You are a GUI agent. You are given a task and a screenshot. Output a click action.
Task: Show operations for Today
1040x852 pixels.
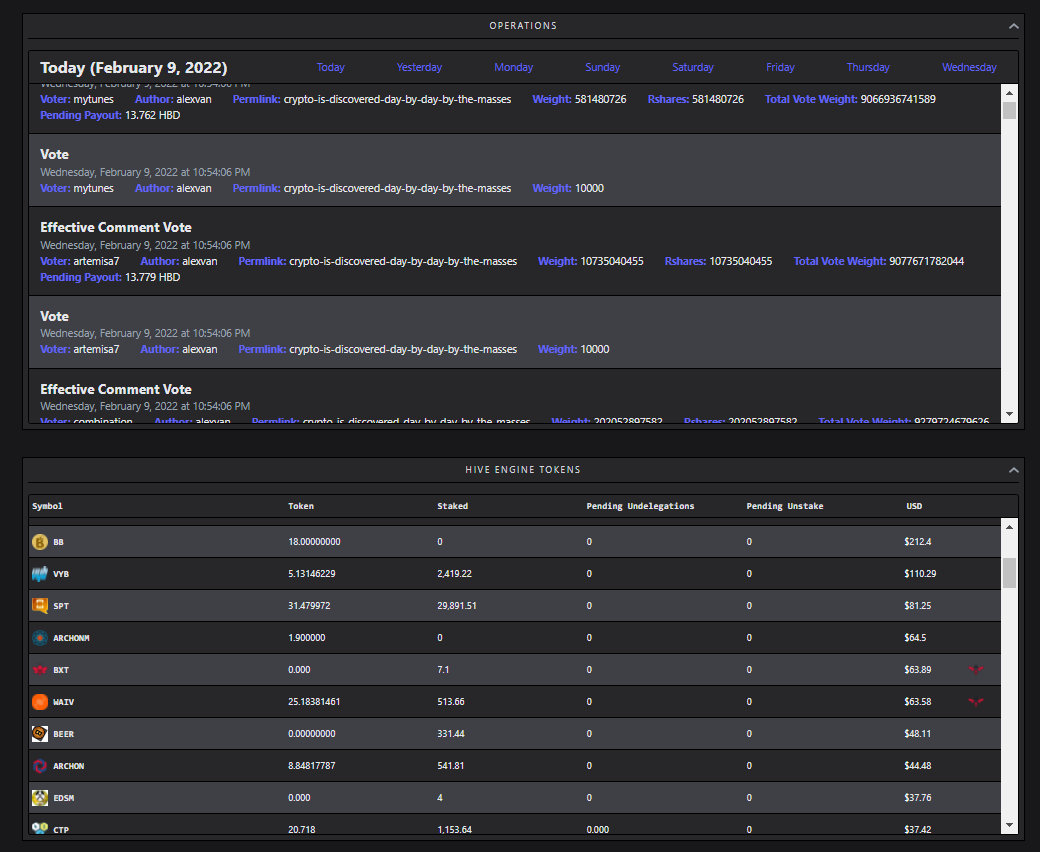(330, 67)
